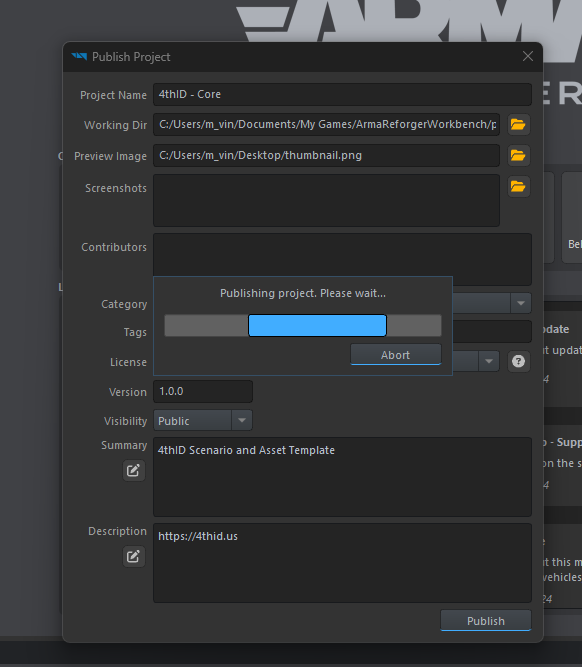Click the blue publishing progress bar
582x667 pixels.
(317, 326)
